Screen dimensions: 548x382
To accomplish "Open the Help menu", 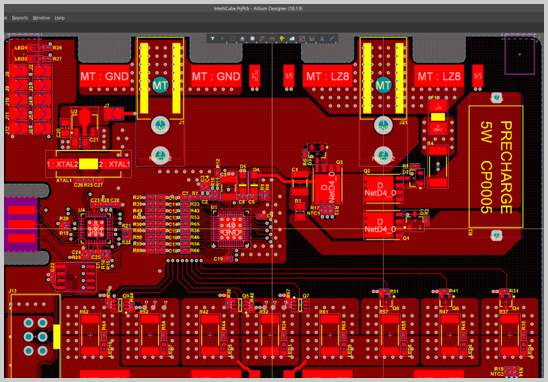I will click(60, 18).
